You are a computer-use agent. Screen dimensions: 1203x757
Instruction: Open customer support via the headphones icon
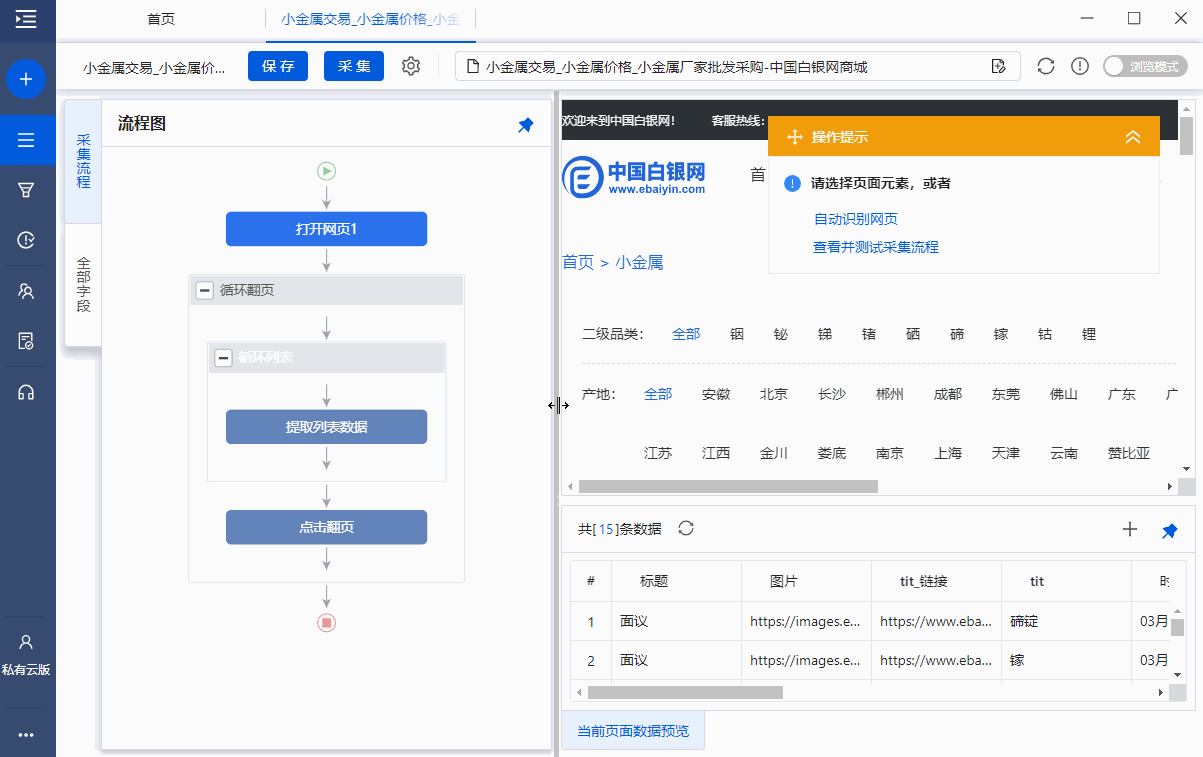pyautogui.click(x=27, y=391)
